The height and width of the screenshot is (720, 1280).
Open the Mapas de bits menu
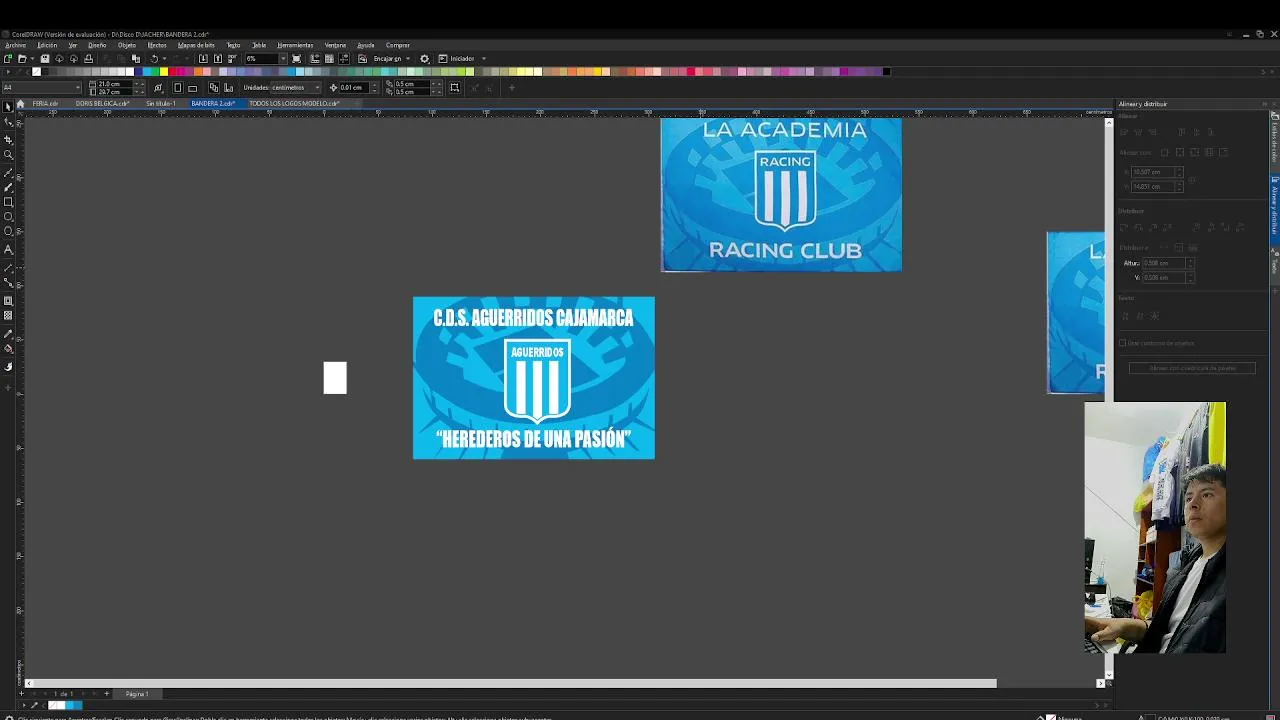[196, 45]
